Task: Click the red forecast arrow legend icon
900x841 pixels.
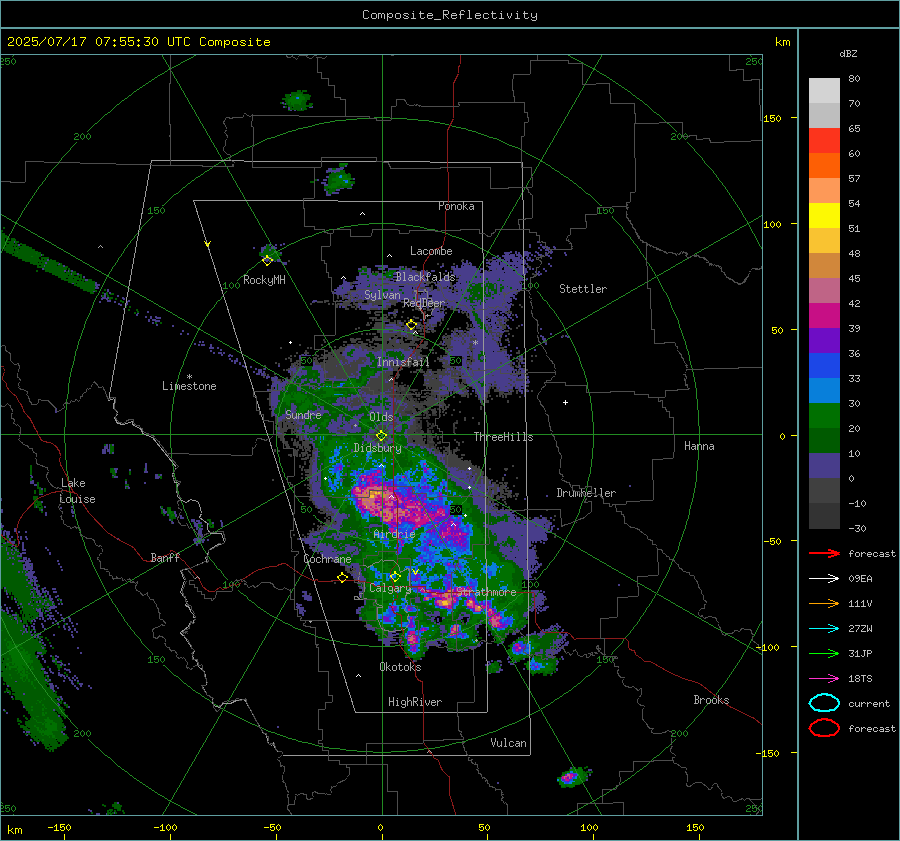Action: pos(824,553)
